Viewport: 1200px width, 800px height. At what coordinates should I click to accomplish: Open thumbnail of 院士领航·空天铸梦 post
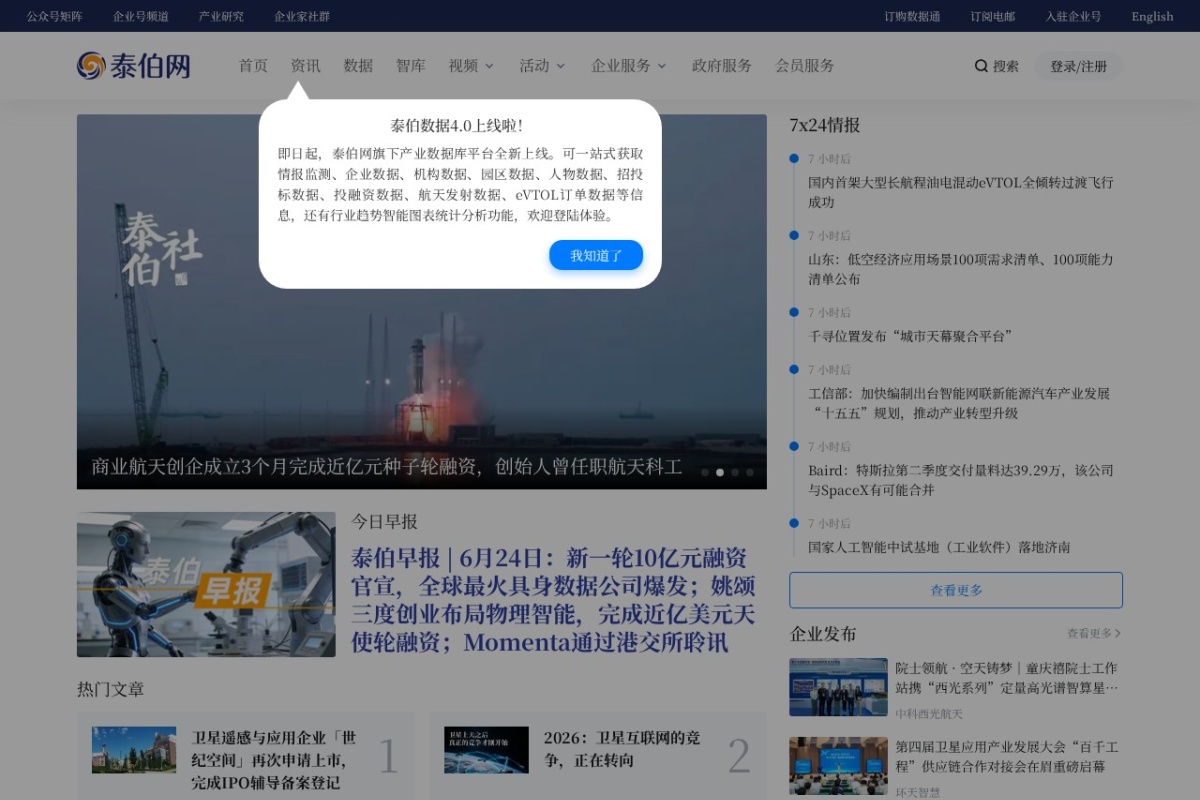tap(838, 687)
